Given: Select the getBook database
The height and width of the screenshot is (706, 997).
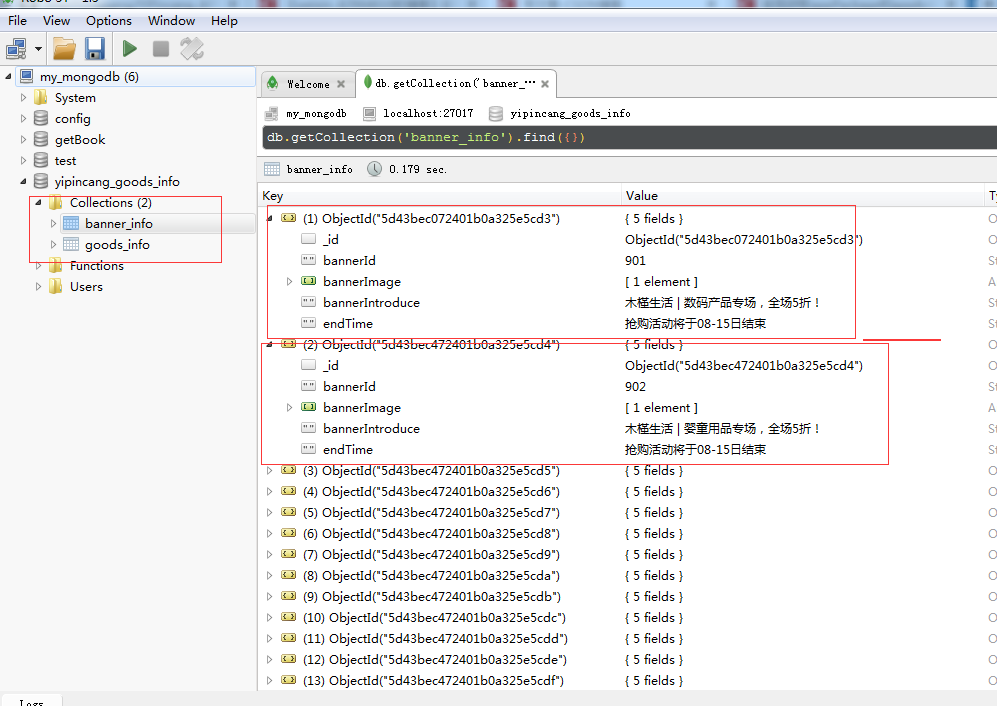Looking at the screenshot, I should pyautogui.click(x=80, y=139).
